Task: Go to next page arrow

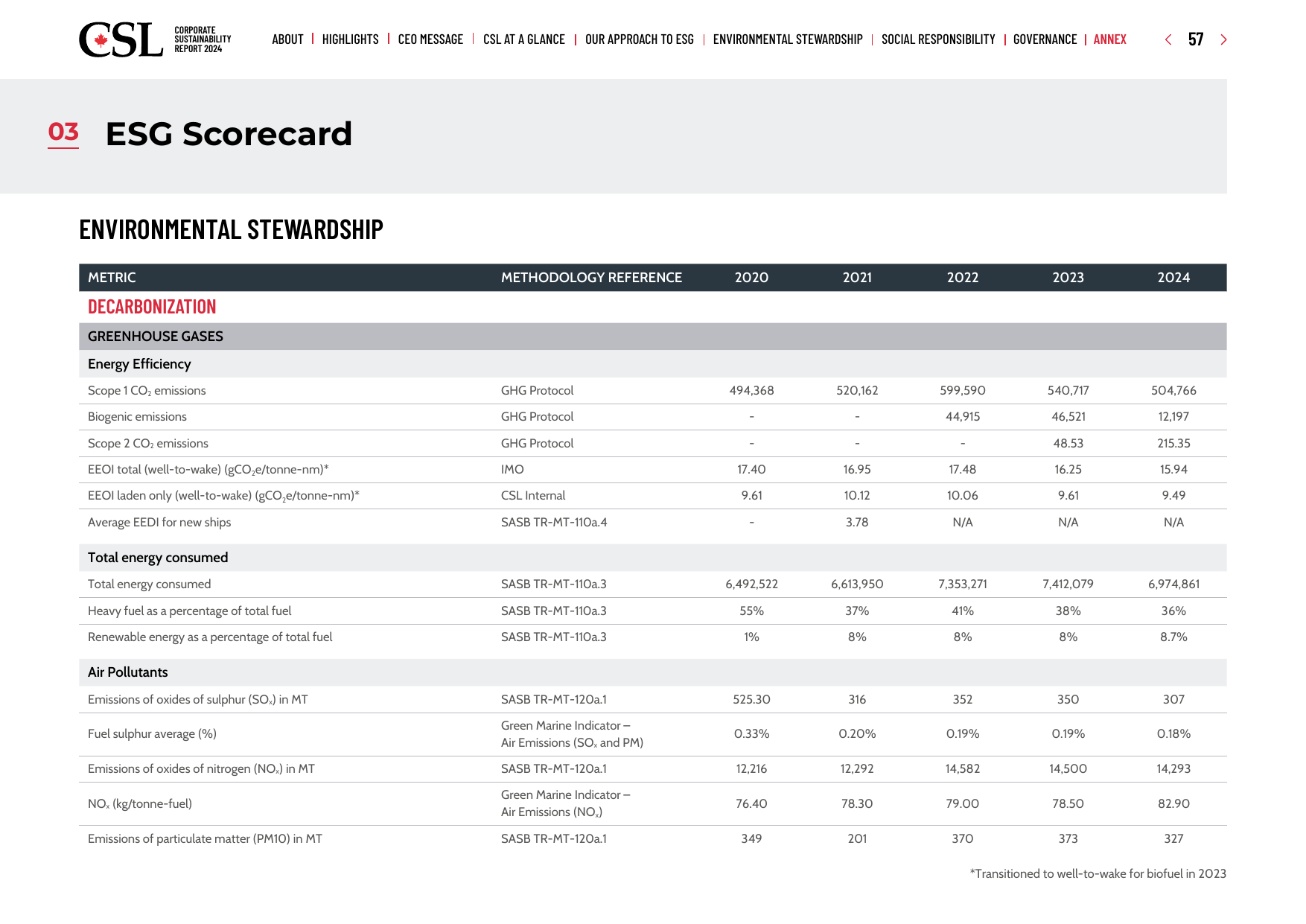Action: tap(1223, 39)
